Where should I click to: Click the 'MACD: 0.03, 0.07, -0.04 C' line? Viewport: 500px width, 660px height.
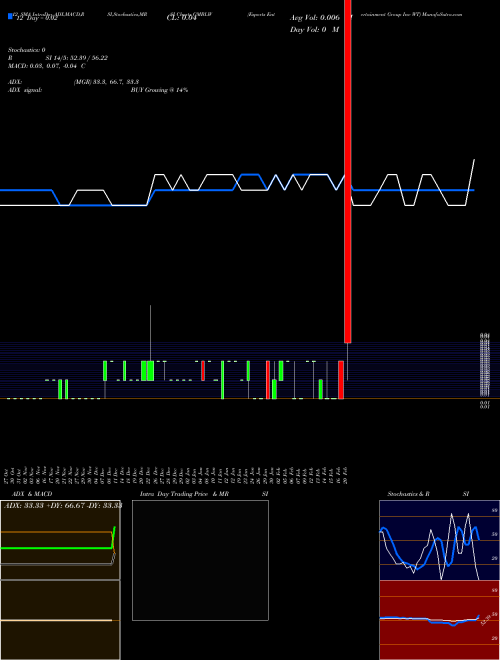click(x=47, y=66)
